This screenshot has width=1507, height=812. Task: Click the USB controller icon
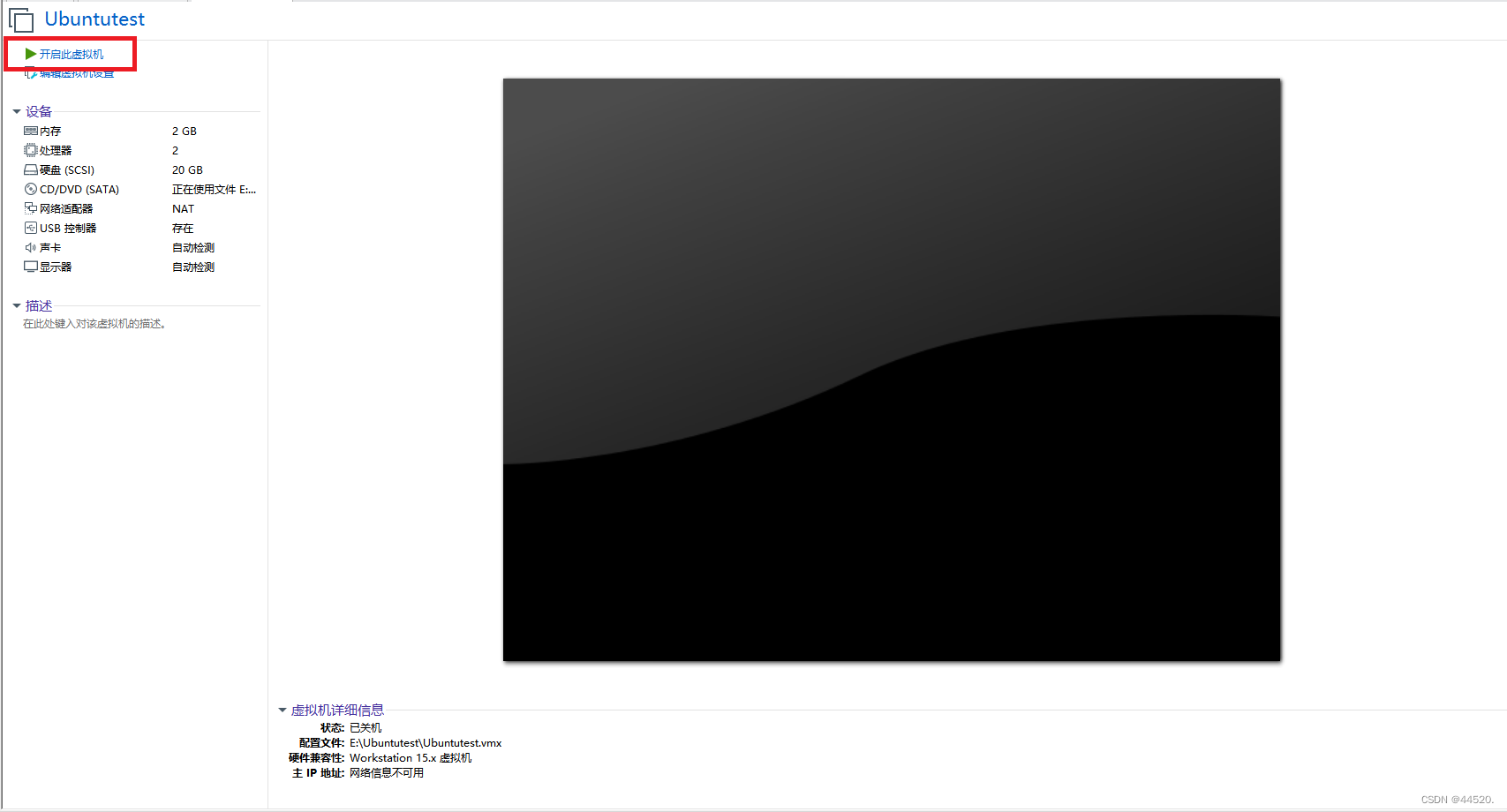point(31,228)
